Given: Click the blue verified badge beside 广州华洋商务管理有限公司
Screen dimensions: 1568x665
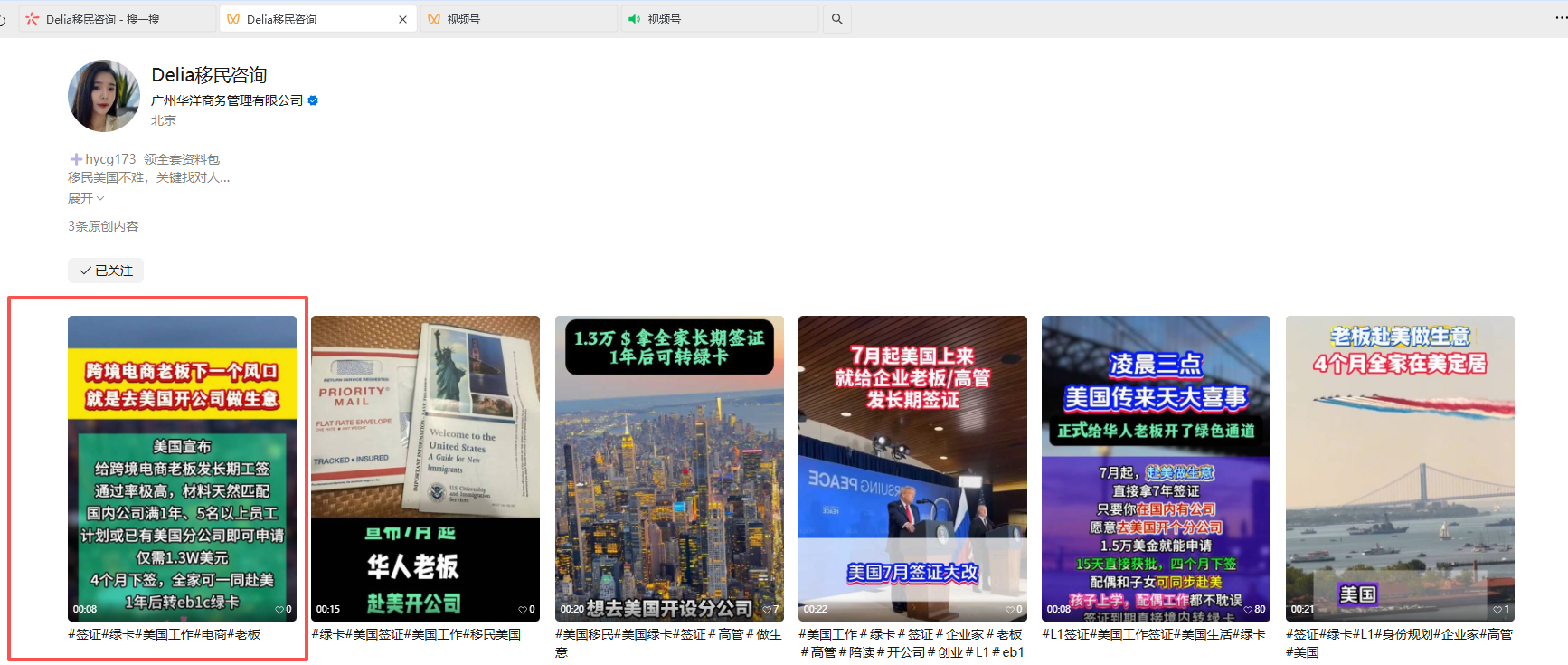Looking at the screenshot, I should coord(313,100).
